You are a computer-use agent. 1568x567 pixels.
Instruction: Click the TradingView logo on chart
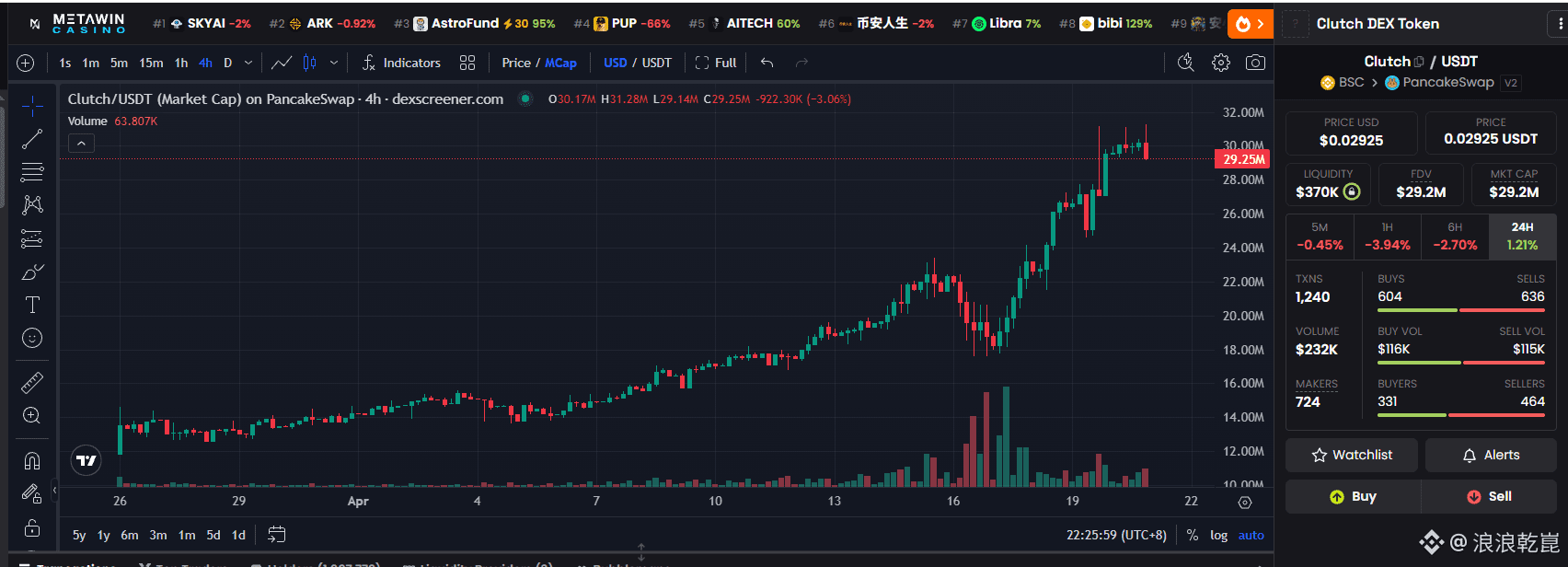(86, 460)
